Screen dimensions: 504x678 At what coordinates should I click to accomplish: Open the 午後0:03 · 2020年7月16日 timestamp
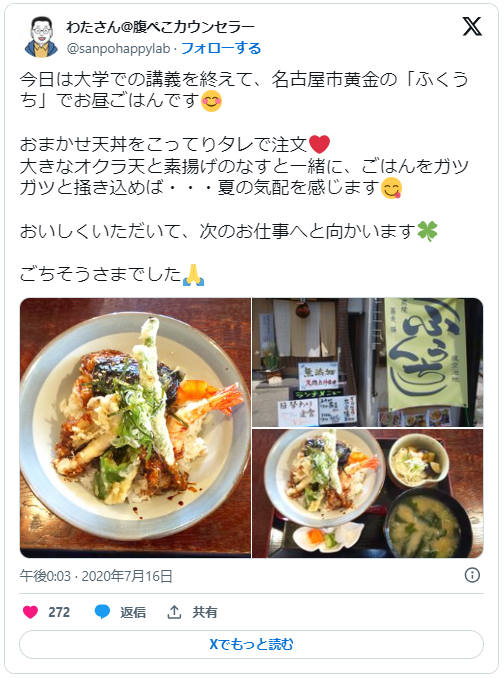tap(96, 576)
